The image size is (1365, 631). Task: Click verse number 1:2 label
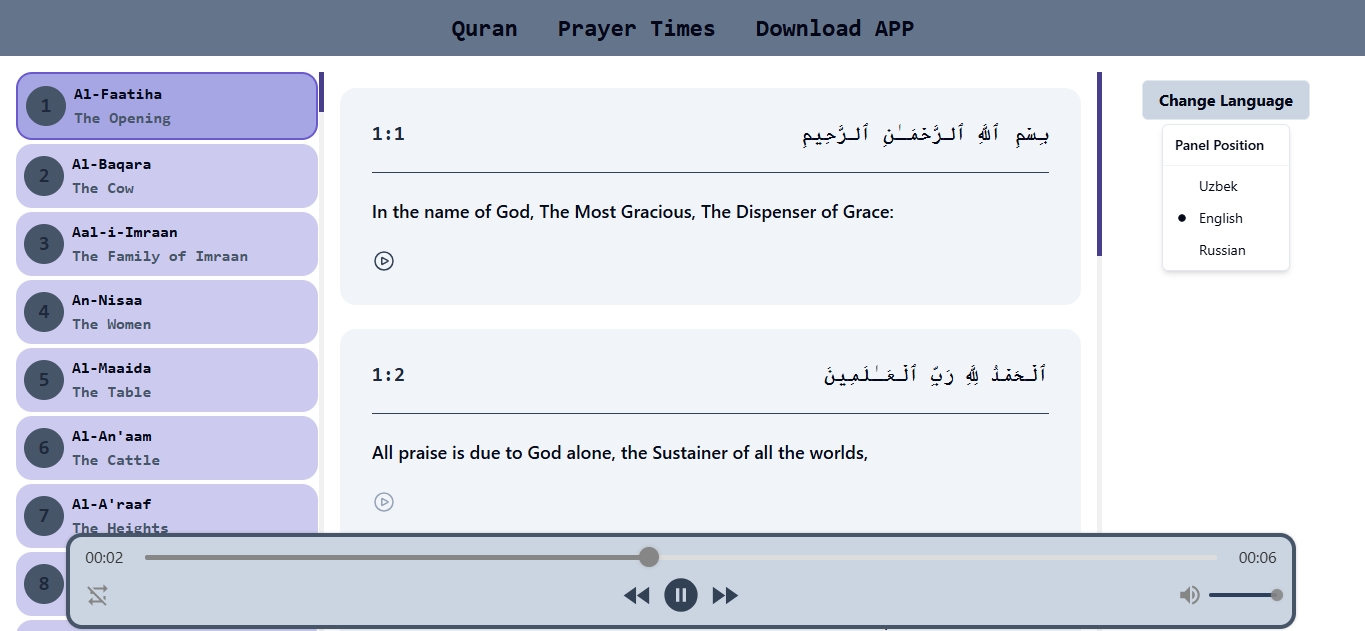pos(388,375)
